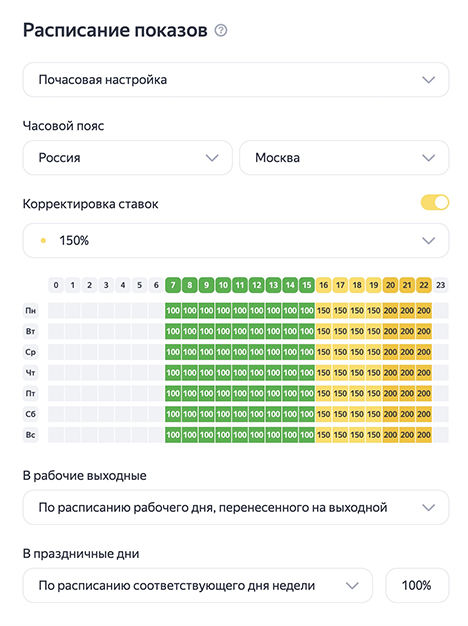
Task: Toggle the Корректировка ставок switch
Action: (x=435, y=203)
